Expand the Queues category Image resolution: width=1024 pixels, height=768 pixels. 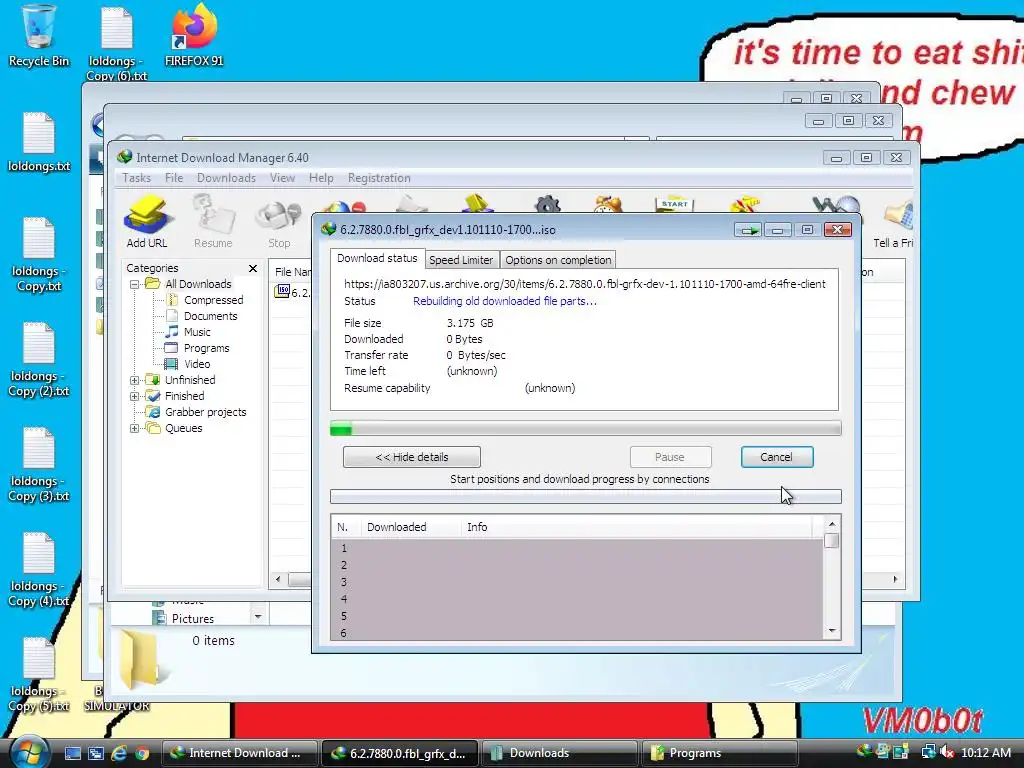click(135, 428)
